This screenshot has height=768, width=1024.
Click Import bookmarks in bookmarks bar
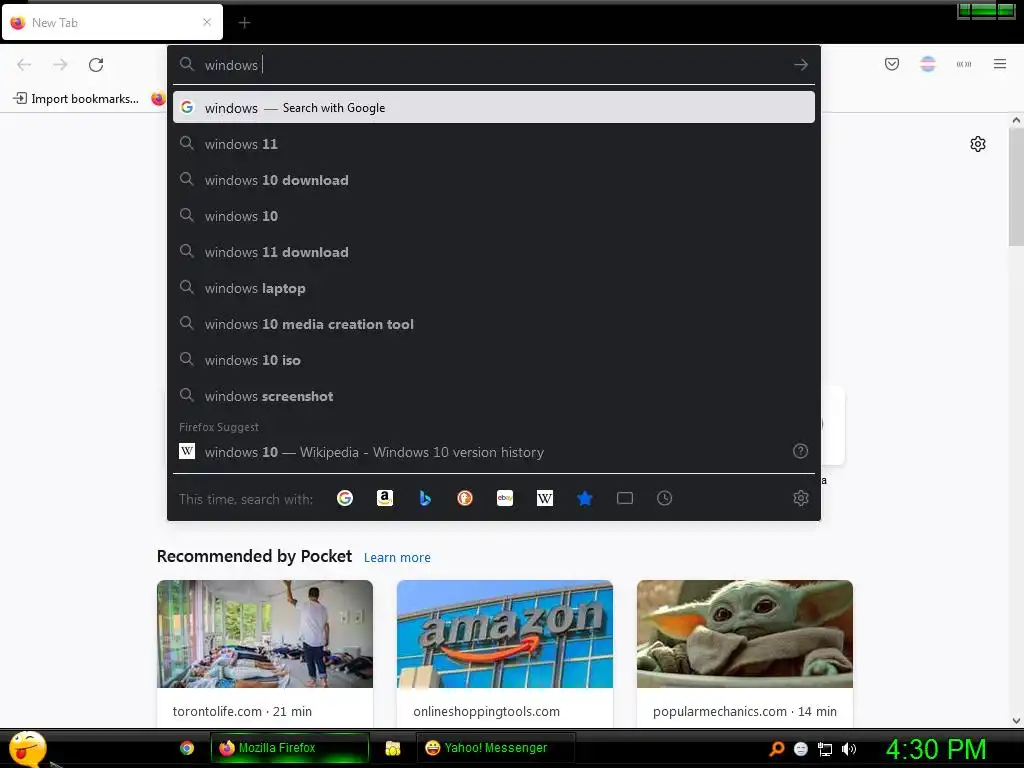[76, 99]
